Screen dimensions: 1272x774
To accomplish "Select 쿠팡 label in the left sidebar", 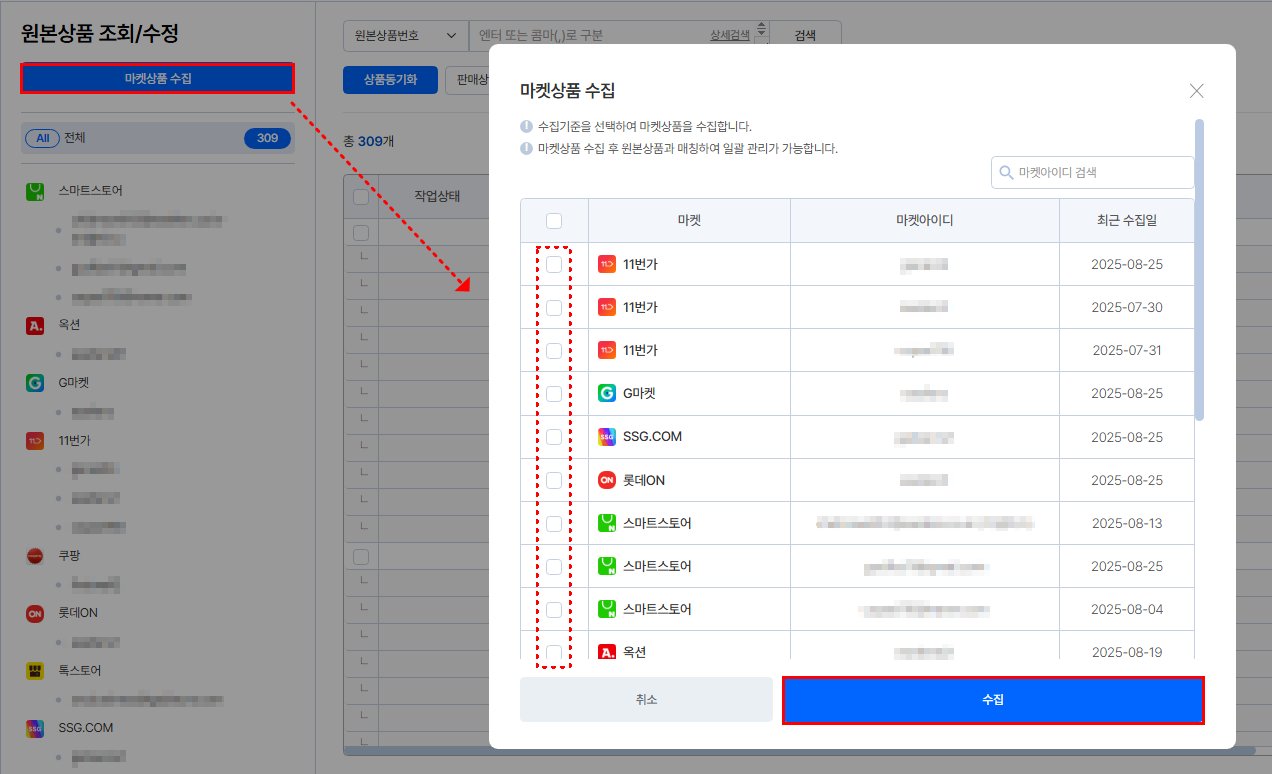I will pyautogui.click(x=69, y=555).
